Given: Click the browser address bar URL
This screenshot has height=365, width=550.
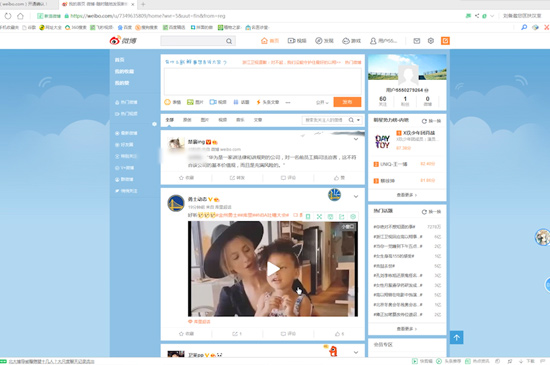Looking at the screenshot, I should [x=148, y=16].
